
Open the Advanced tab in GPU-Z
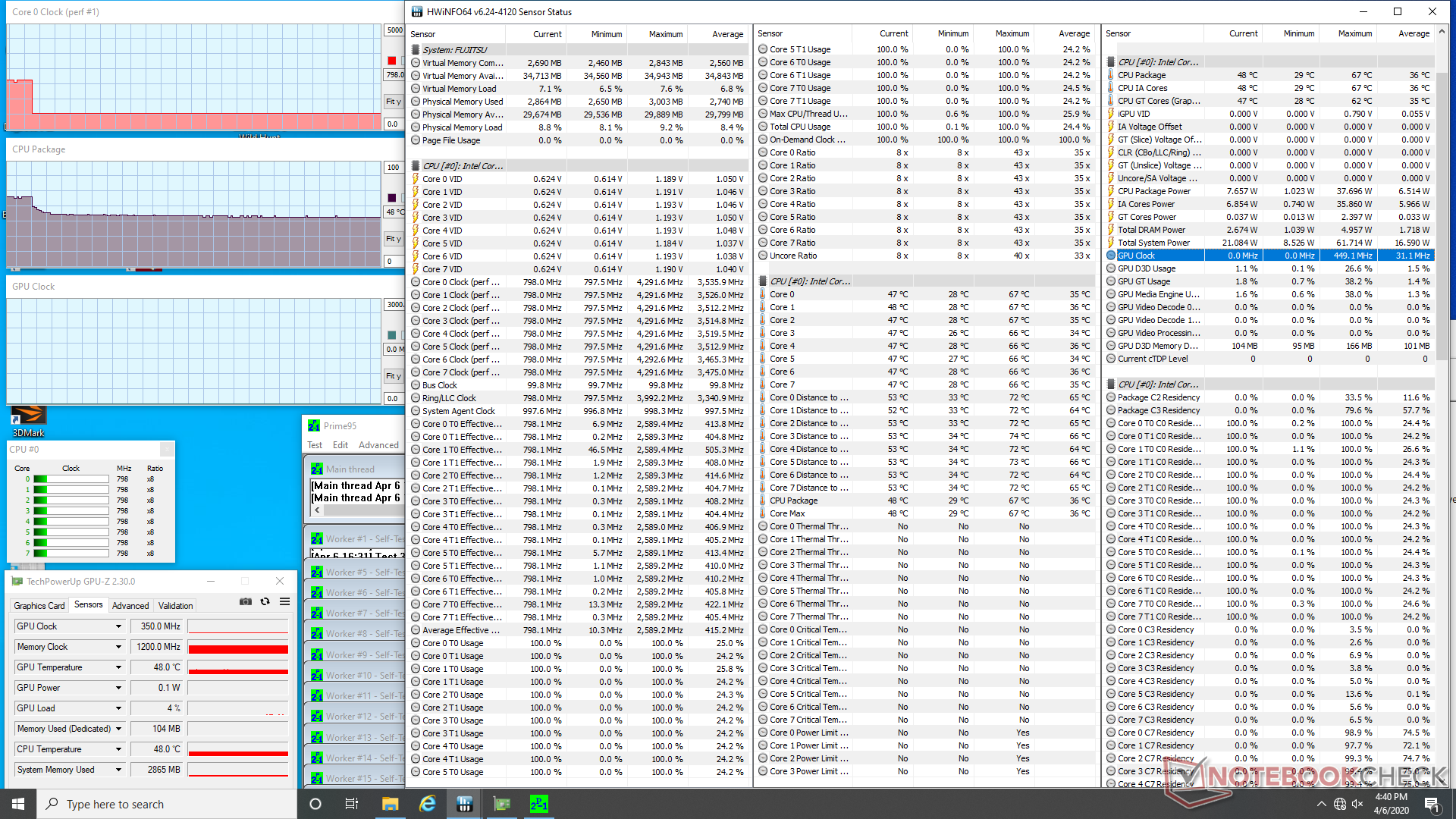(x=130, y=606)
